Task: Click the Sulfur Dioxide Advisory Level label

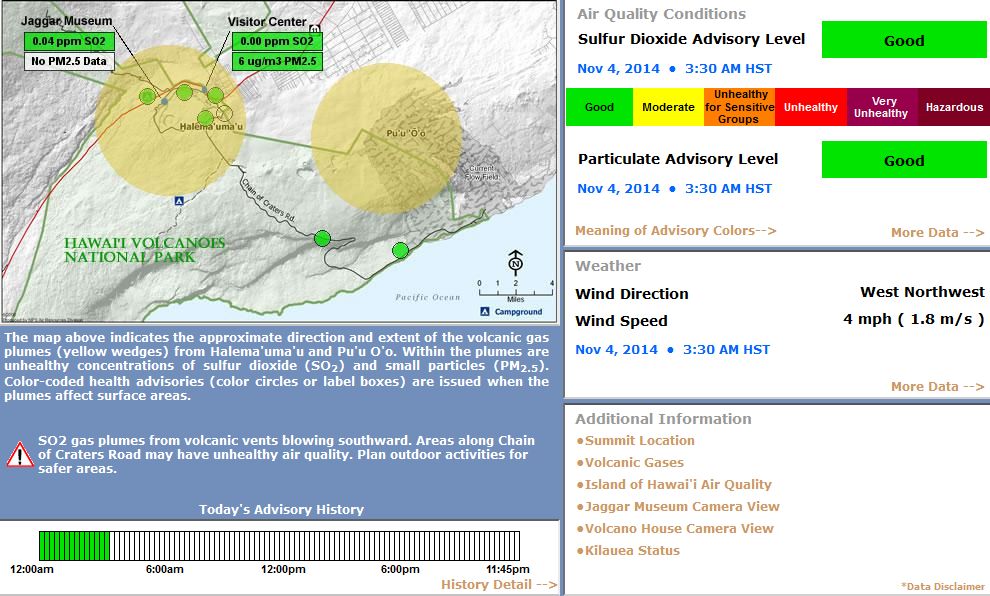Action: tap(691, 39)
